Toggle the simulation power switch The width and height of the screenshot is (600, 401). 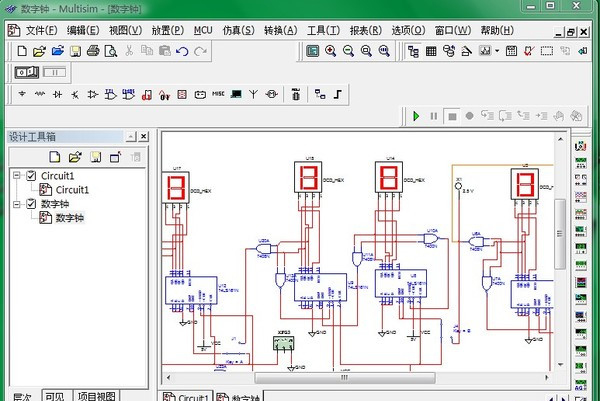[x=26, y=72]
